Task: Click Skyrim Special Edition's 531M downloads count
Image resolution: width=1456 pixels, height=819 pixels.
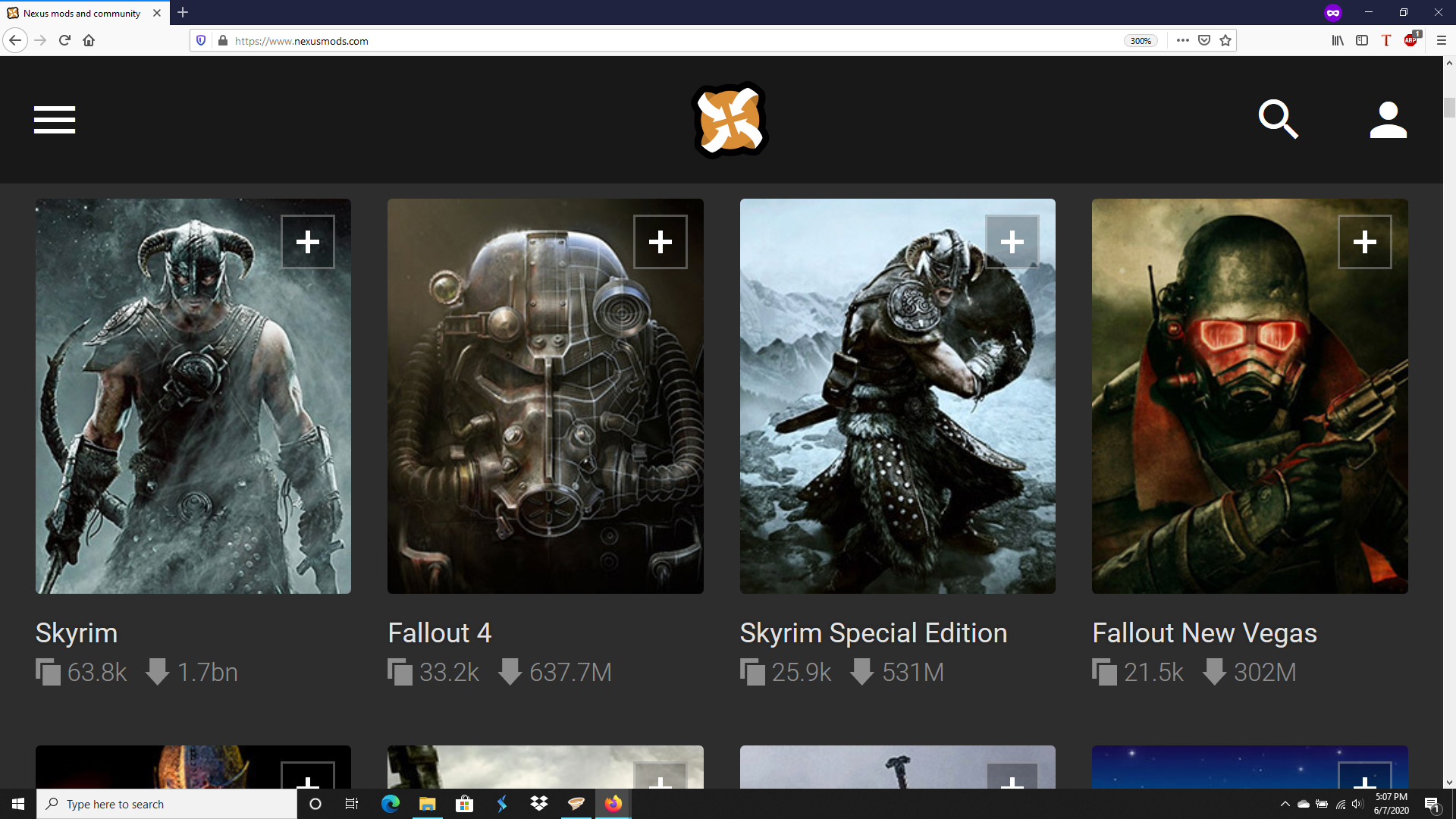Action: 898,672
